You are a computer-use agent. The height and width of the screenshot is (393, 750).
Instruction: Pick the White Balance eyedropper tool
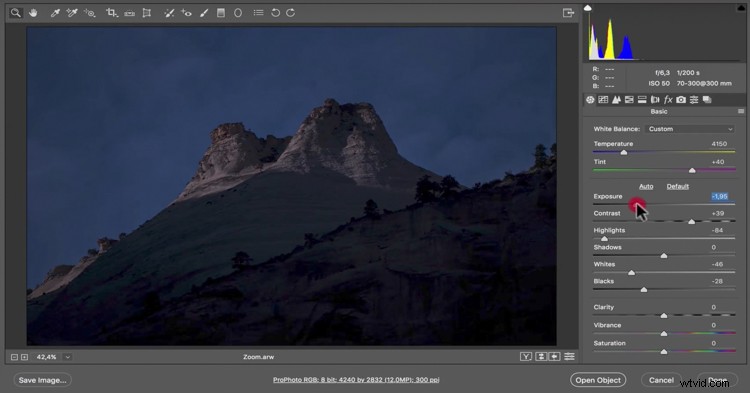(55, 13)
